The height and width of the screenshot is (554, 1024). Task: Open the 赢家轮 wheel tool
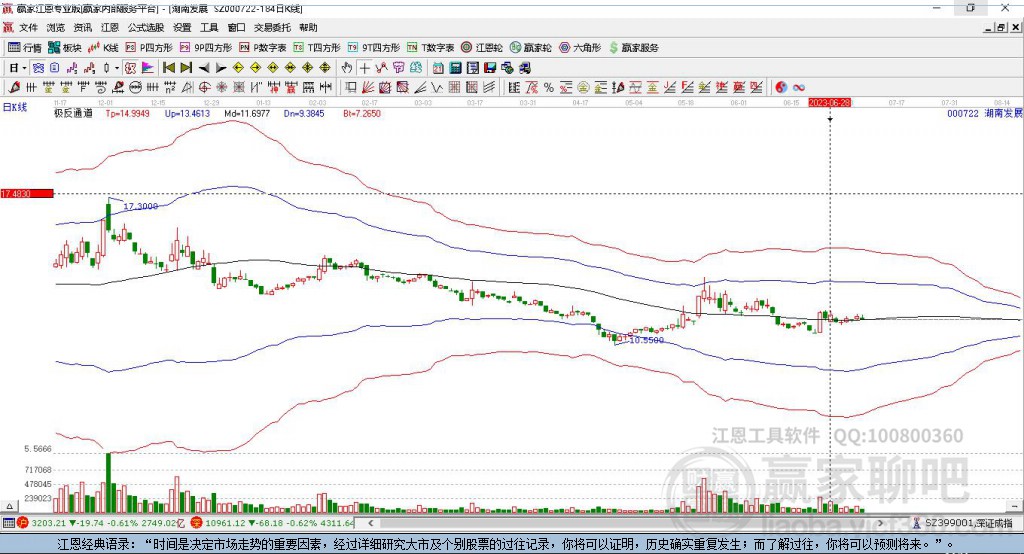click(530, 48)
